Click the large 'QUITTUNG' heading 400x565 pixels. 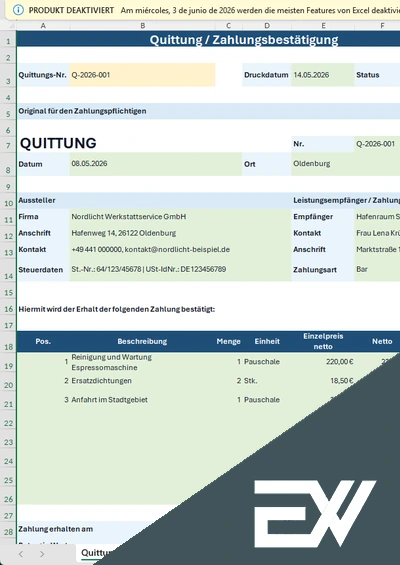tap(58, 143)
